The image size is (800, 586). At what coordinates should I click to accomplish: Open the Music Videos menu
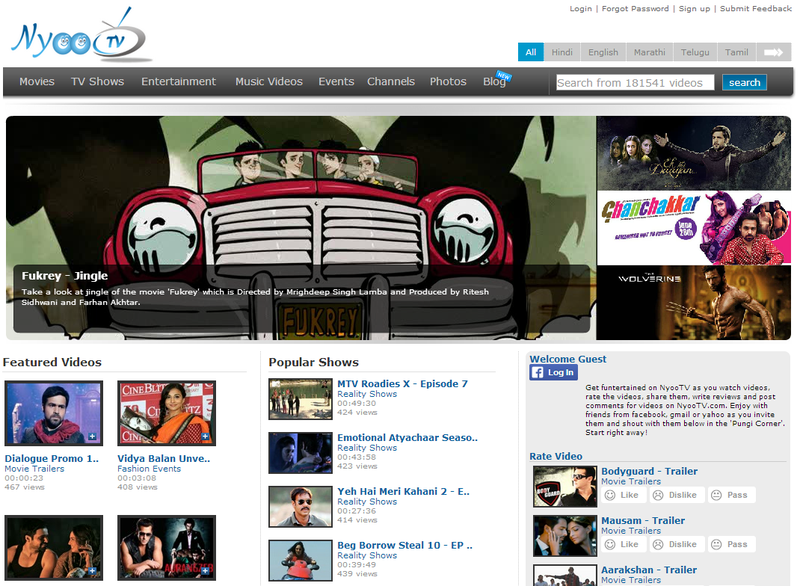click(269, 82)
